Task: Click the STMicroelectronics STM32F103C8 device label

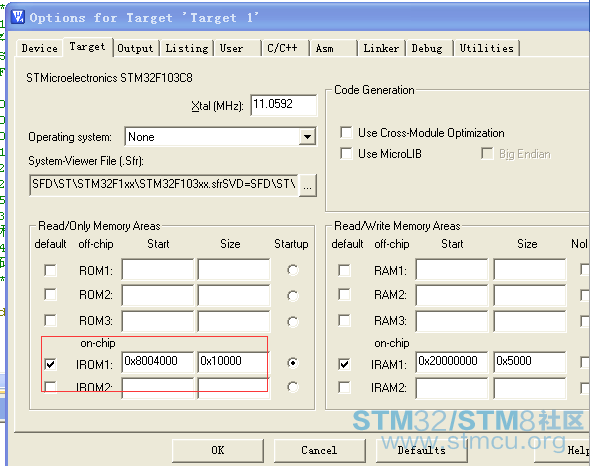Action: (x=109, y=78)
